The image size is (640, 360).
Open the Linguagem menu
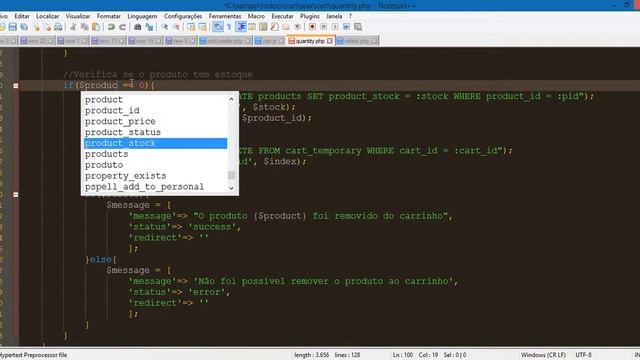(142, 16)
